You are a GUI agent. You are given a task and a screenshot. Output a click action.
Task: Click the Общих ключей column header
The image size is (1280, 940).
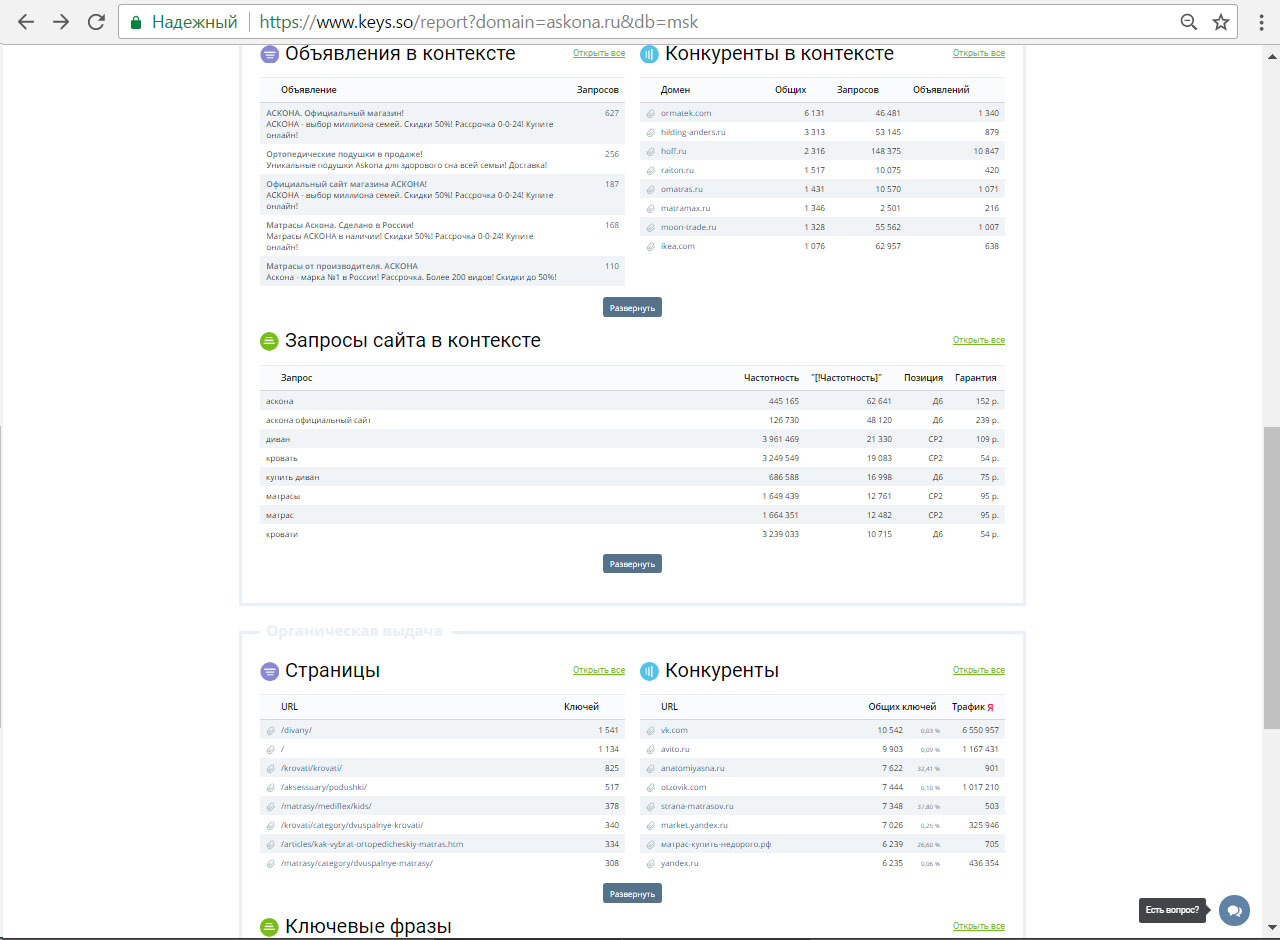(902, 707)
